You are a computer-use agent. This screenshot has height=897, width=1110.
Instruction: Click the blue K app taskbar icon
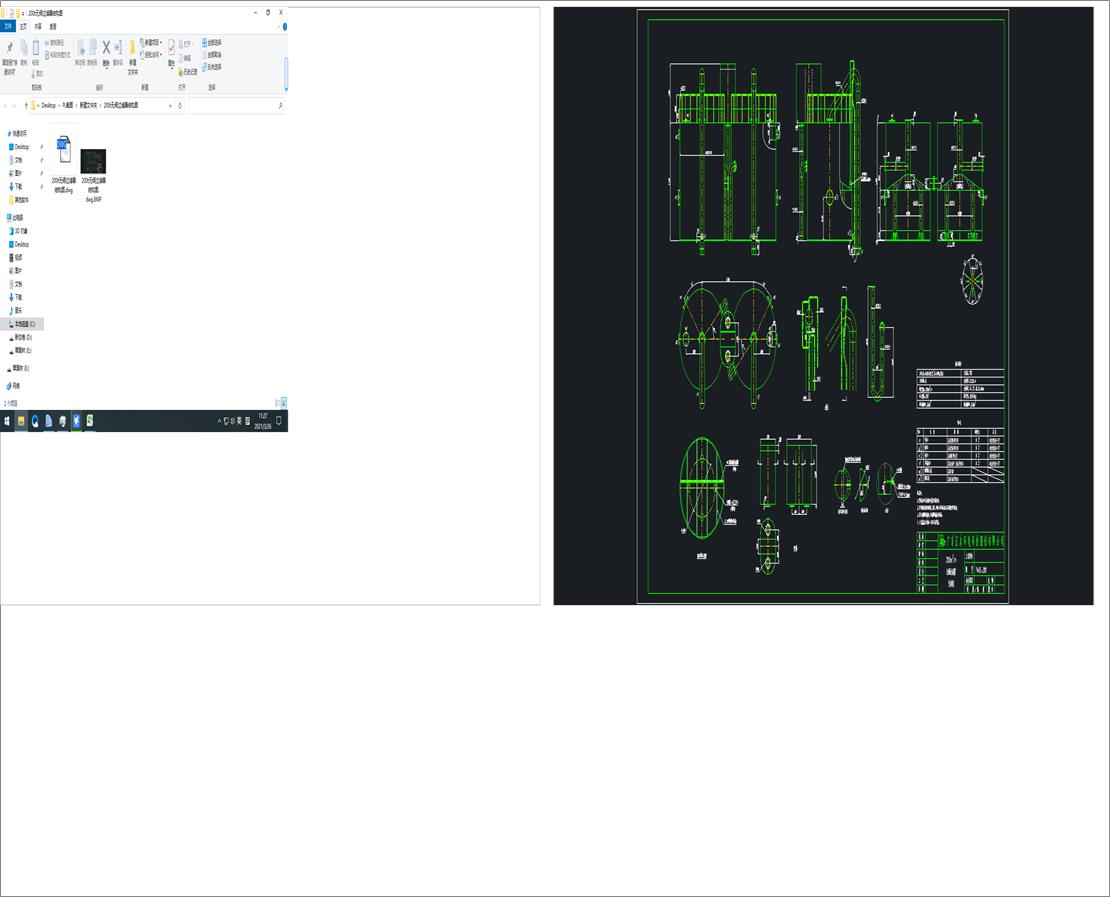click(x=76, y=421)
